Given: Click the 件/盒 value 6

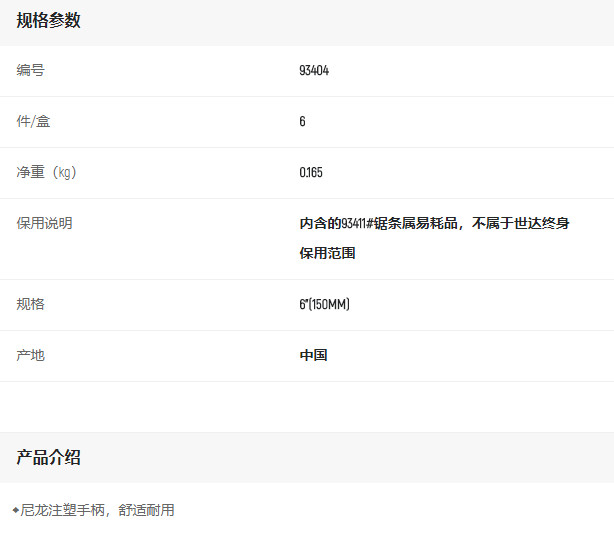Looking at the screenshot, I should 302,122.
